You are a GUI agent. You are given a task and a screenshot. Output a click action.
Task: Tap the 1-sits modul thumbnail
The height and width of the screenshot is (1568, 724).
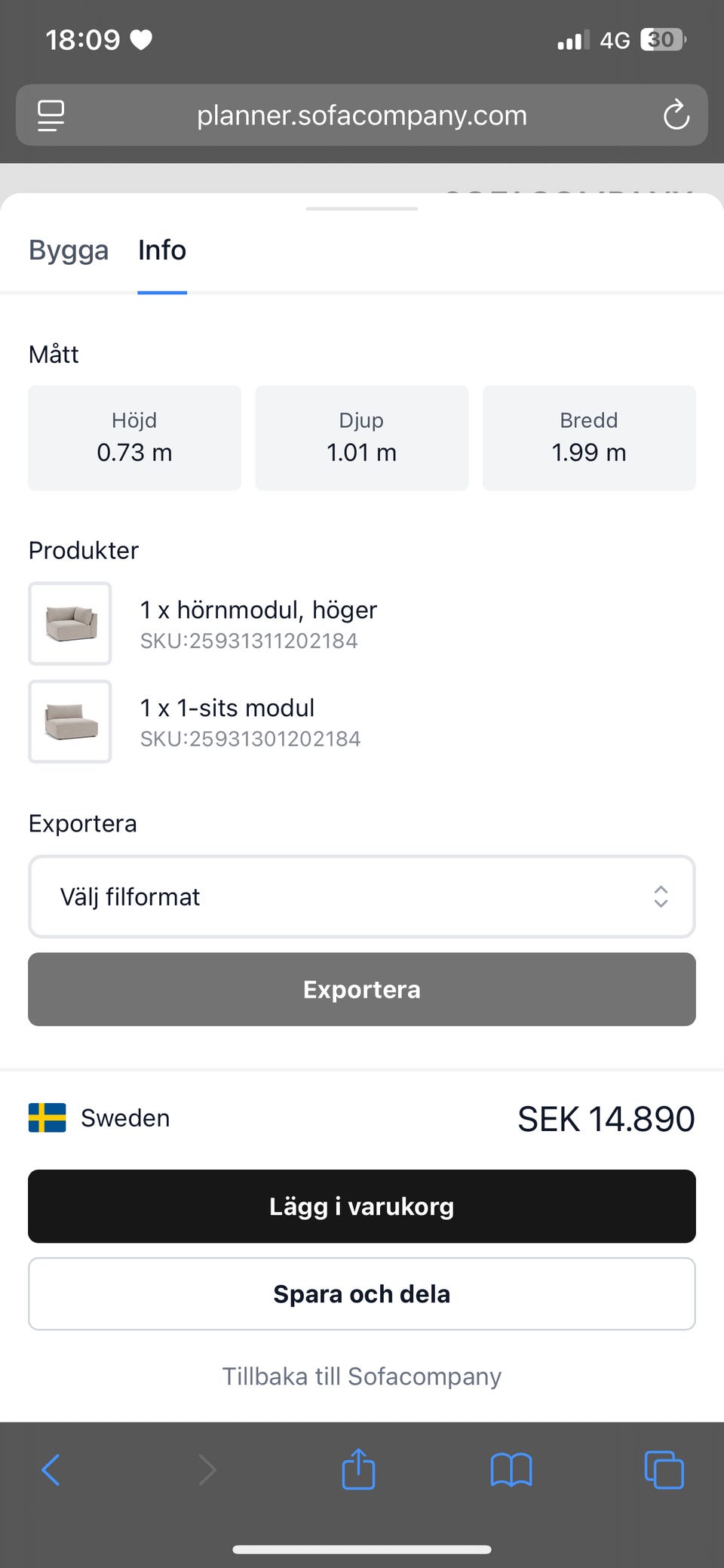pos(70,721)
